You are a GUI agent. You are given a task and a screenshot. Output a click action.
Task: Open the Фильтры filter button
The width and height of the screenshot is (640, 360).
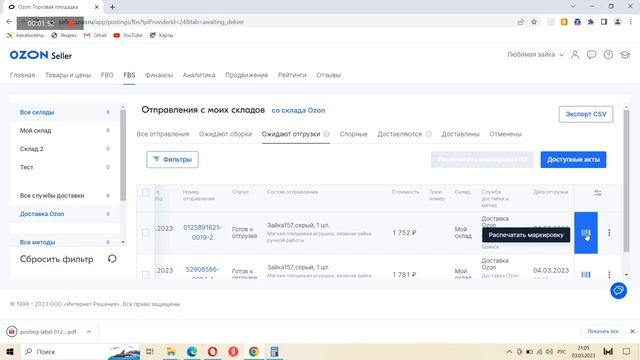[172, 159]
